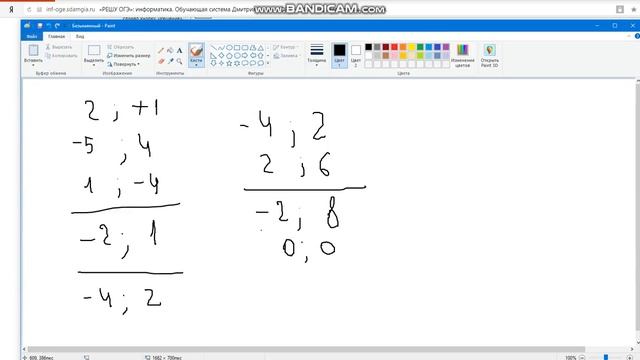Image resolution: width=640 pixels, height=360 pixels.
Task: Expand the shapes gallery with the bottom arrow
Action: pos(268,63)
